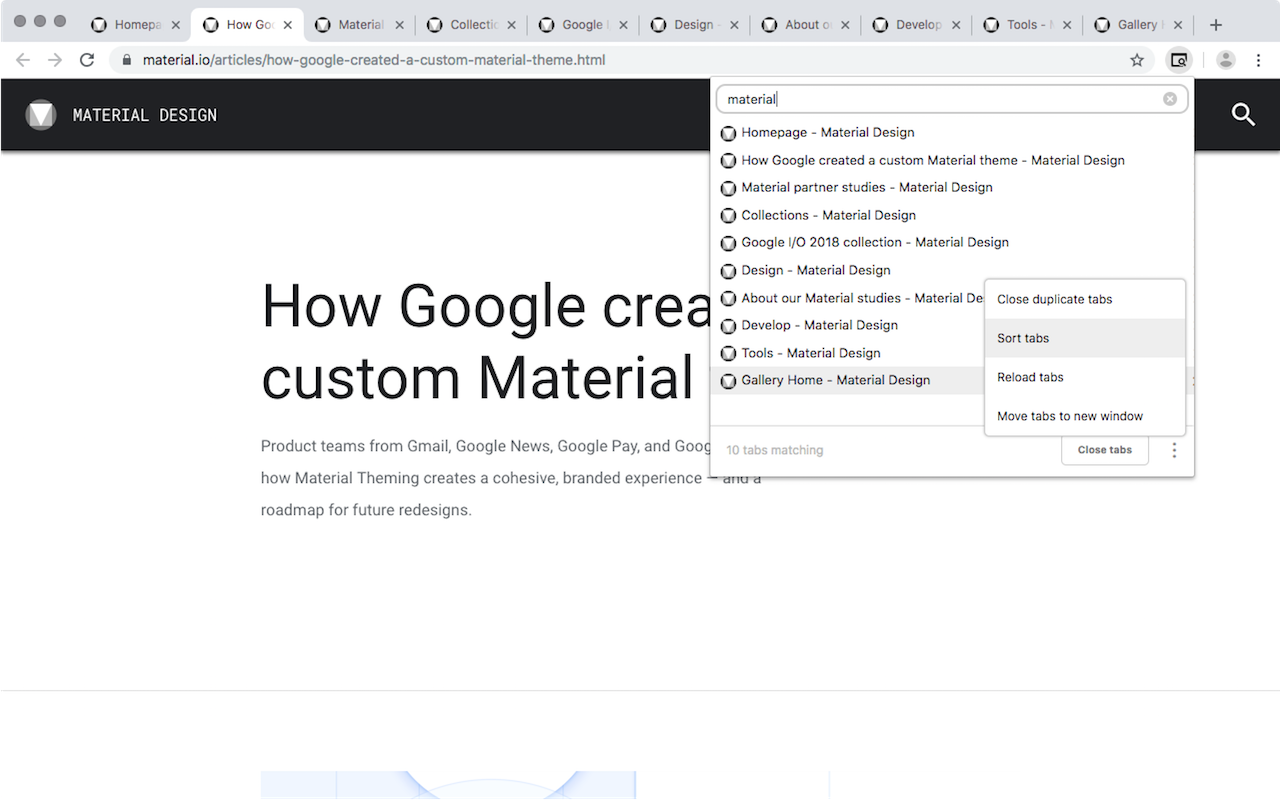Viewport: 1280px width, 800px height.
Task: Click the tab search extension icon in toolbar
Action: pos(1179,60)
